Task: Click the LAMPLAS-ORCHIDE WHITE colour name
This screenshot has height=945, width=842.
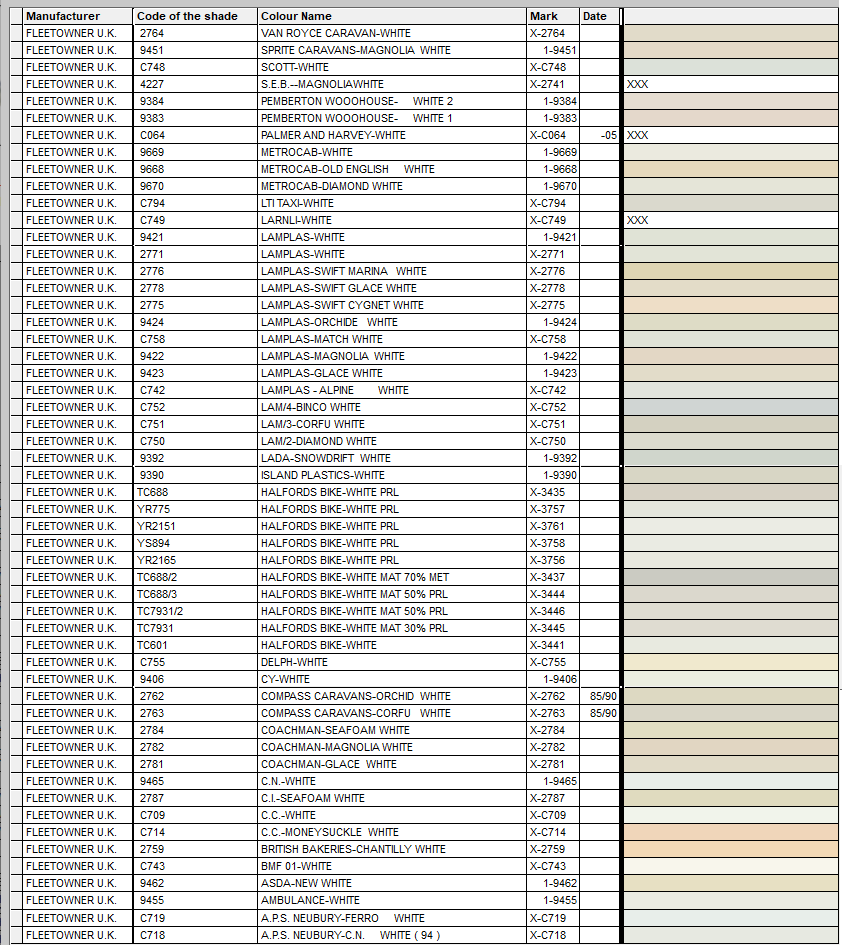Action: coord(329,322)
